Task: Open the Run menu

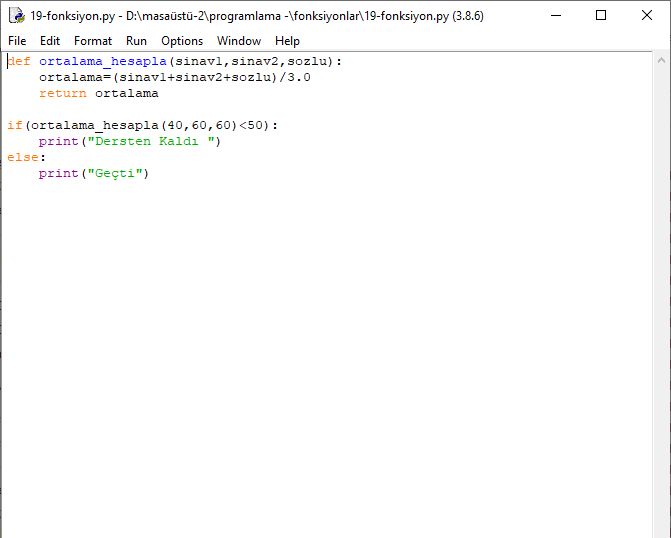Action: [x=136, y=41]
